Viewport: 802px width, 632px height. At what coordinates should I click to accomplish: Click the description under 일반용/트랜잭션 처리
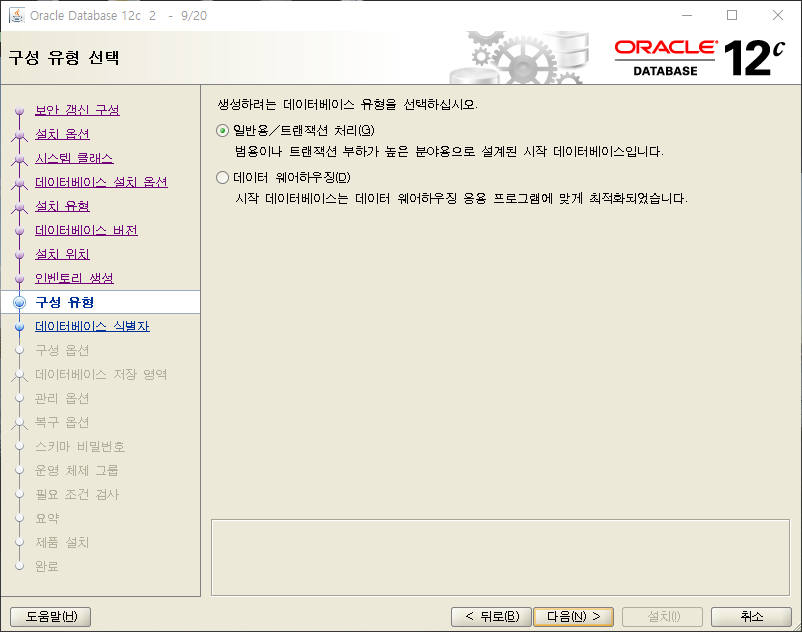pos(449,151)
